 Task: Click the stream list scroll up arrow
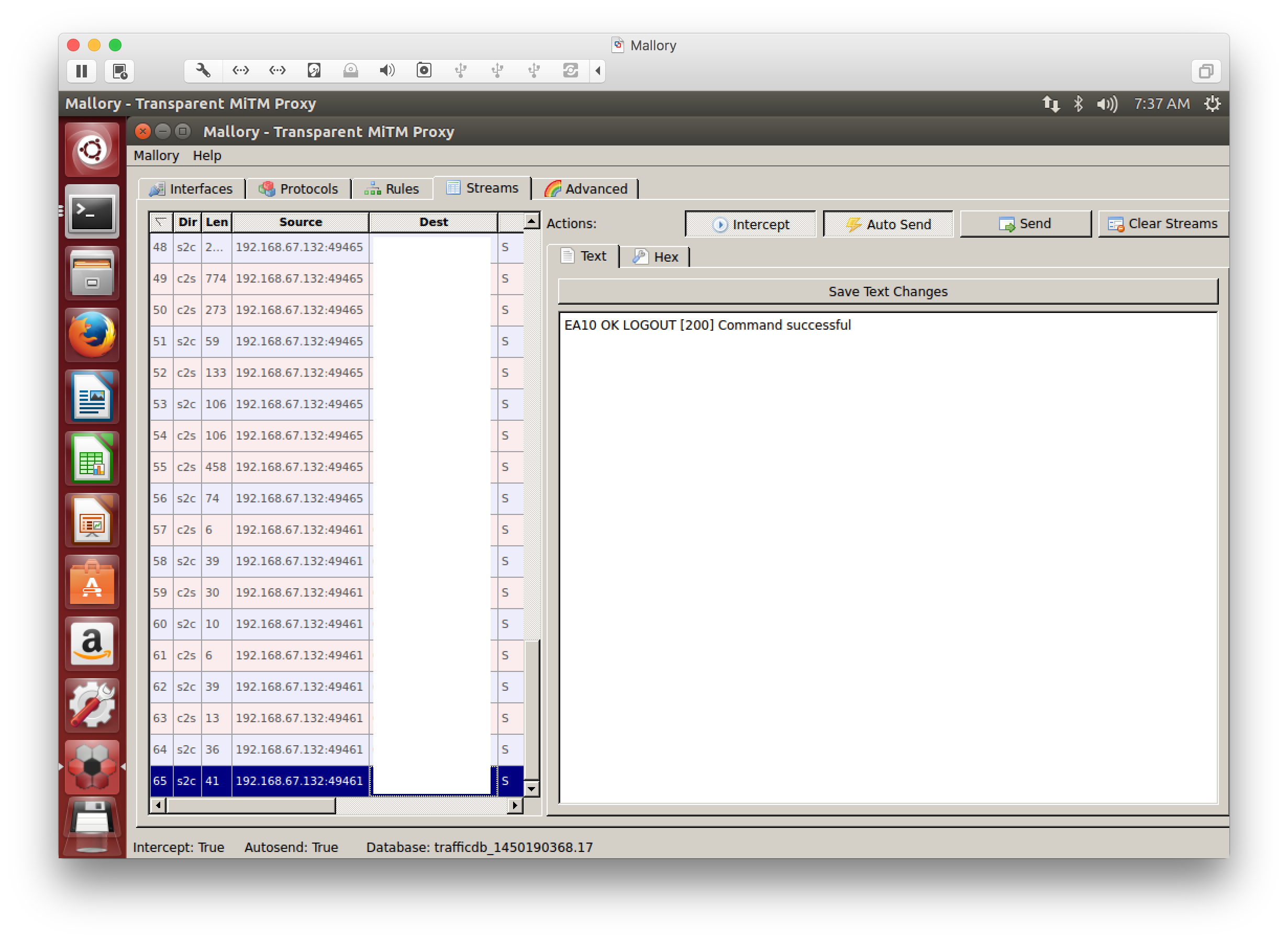coord(531,221)
